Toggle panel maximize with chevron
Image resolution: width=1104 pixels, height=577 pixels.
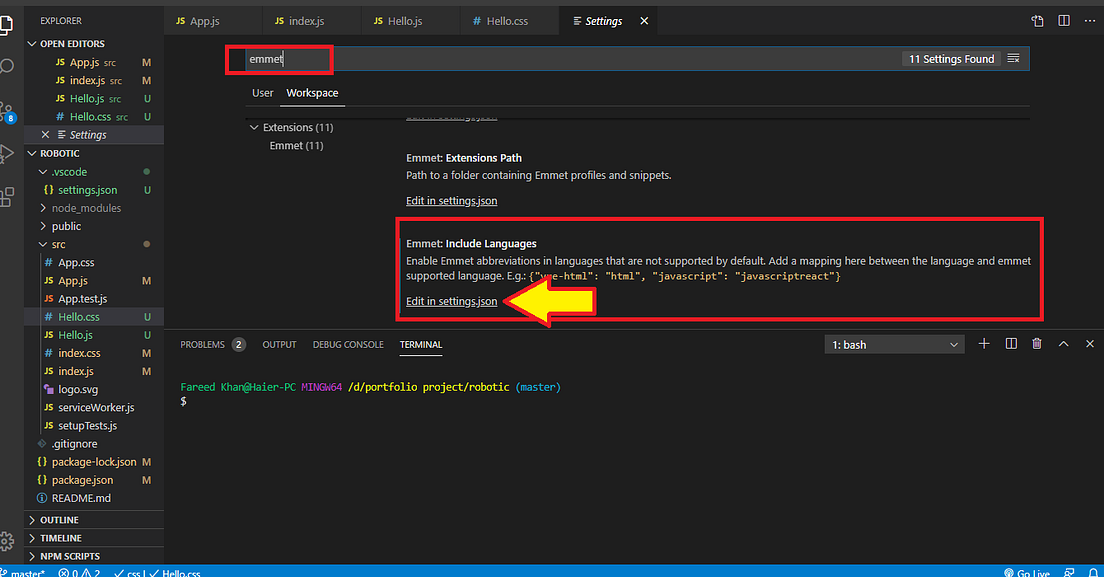[1063, 343]
